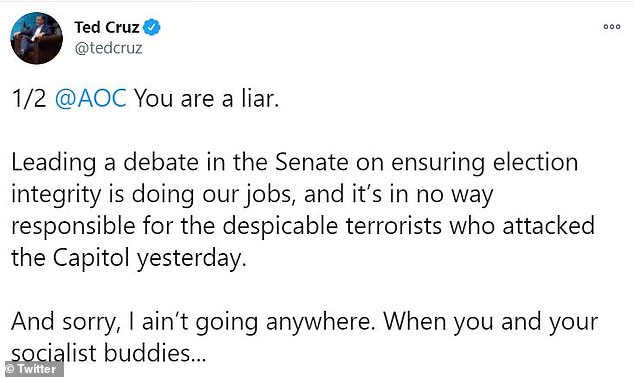Open the @tedcruz handle link
634x377 pixels.
click(108, 48)
